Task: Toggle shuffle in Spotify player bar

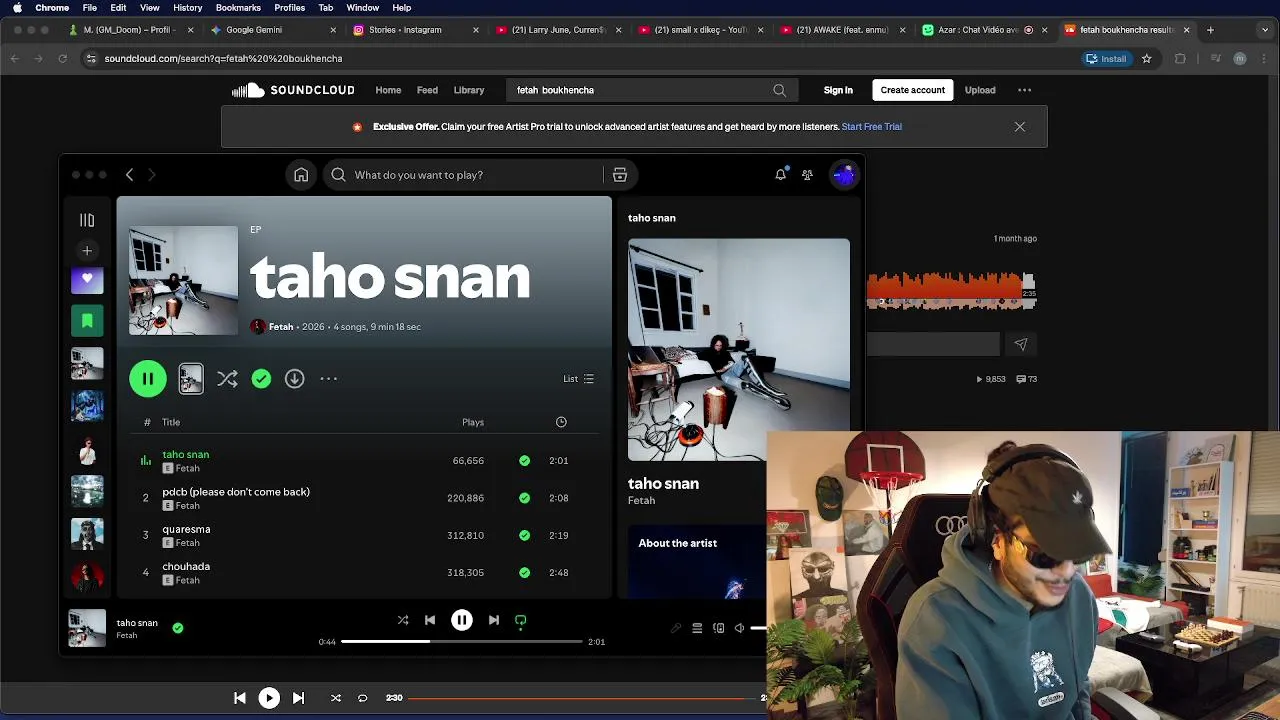Action: click(x=403, y=620)
